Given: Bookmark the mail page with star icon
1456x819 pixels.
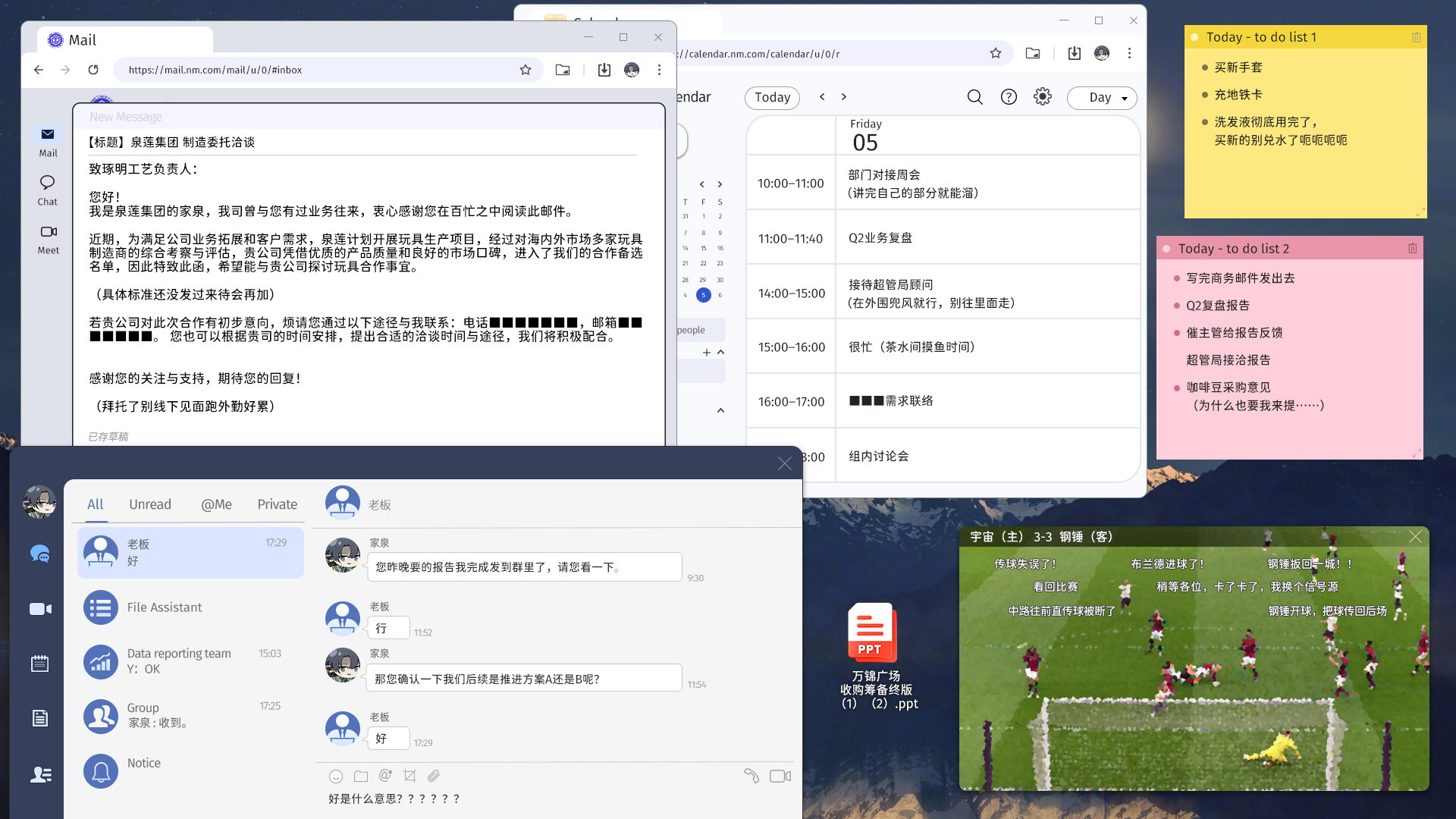Looking at the screenshot, I should coord(526,70).
